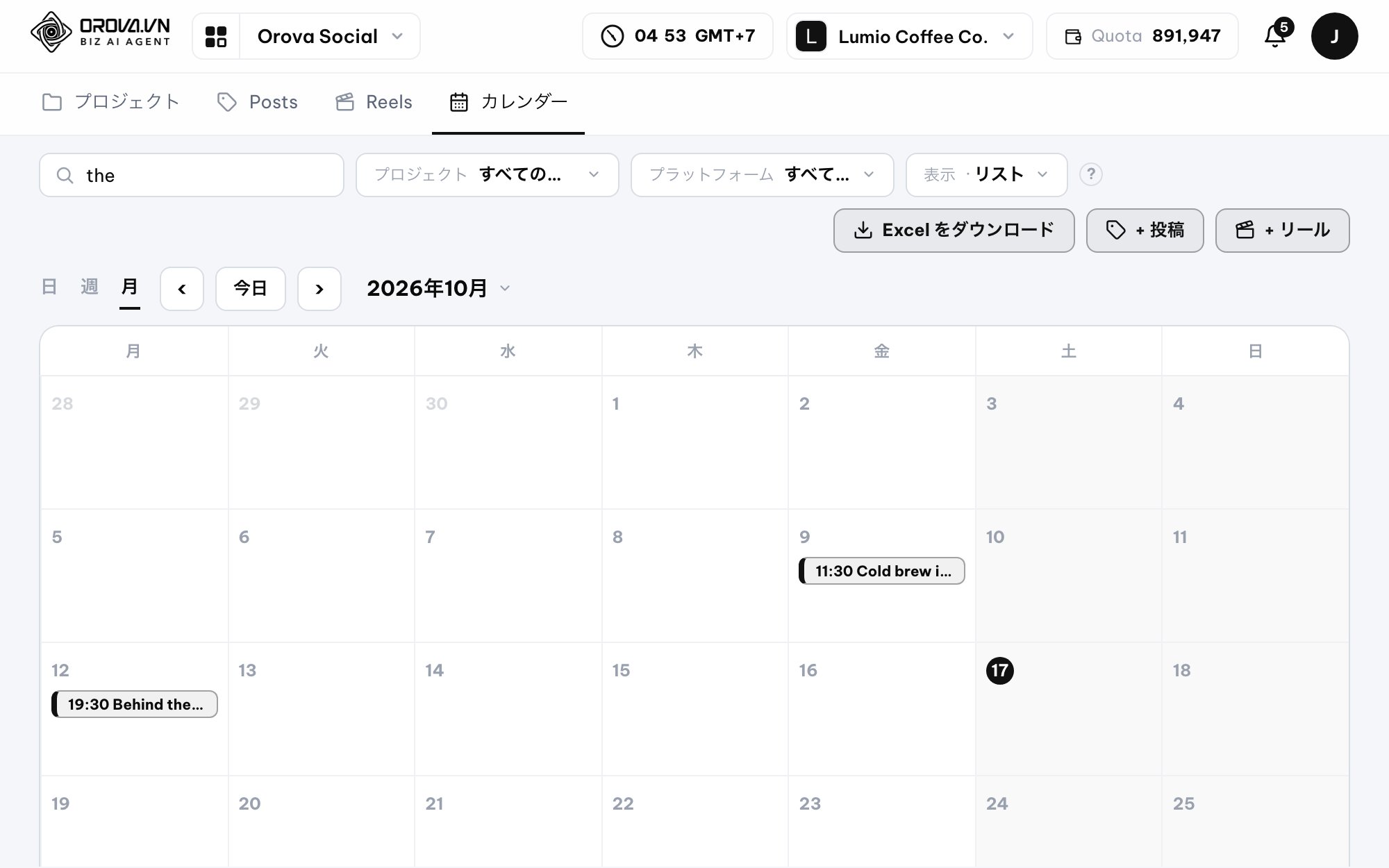The image size is (1389, 868).
Task: Expand the Lumio Coffee Co. workspace dropdown
Action: coord(910,36)
